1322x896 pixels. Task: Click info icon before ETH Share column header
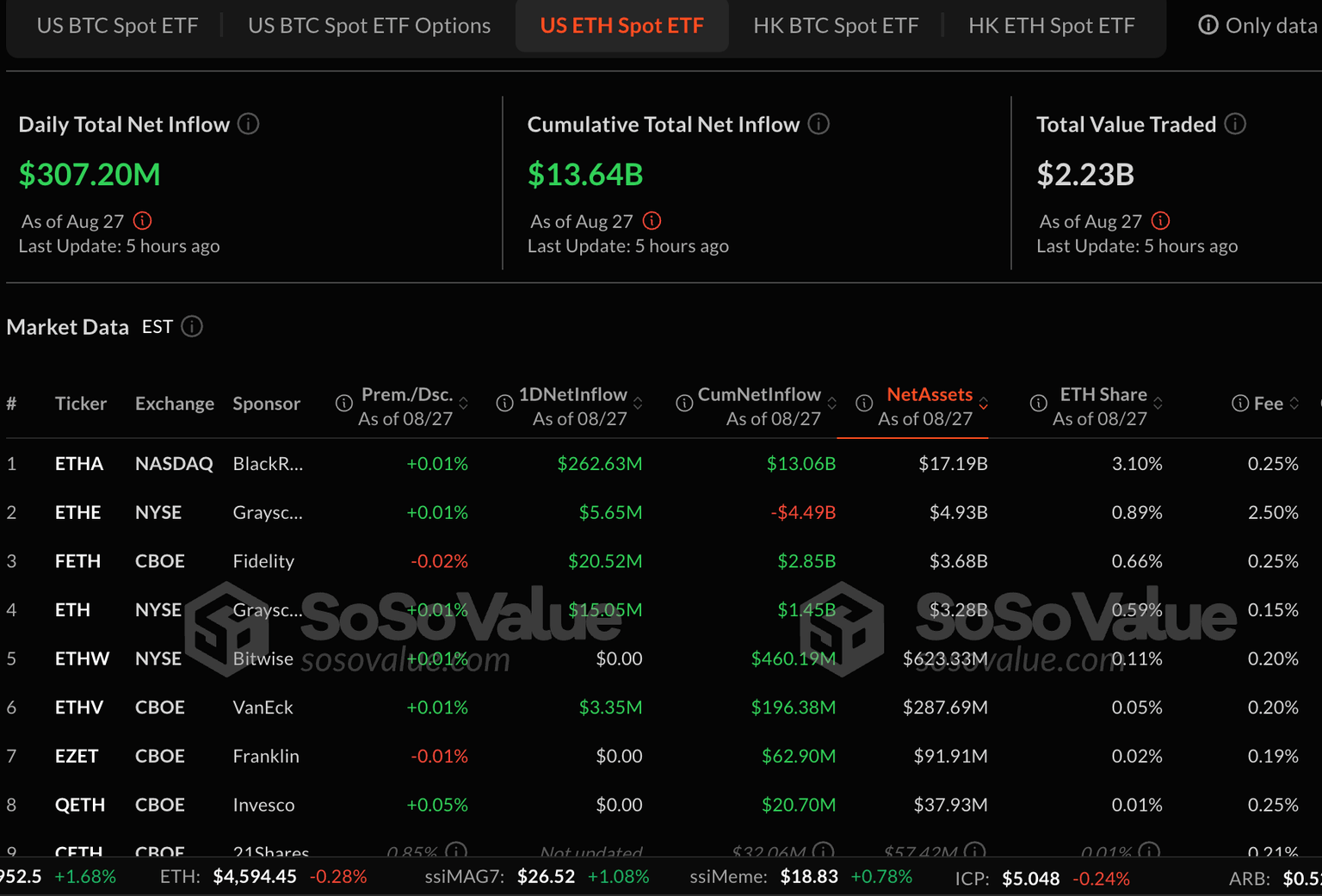(1038, 403)
